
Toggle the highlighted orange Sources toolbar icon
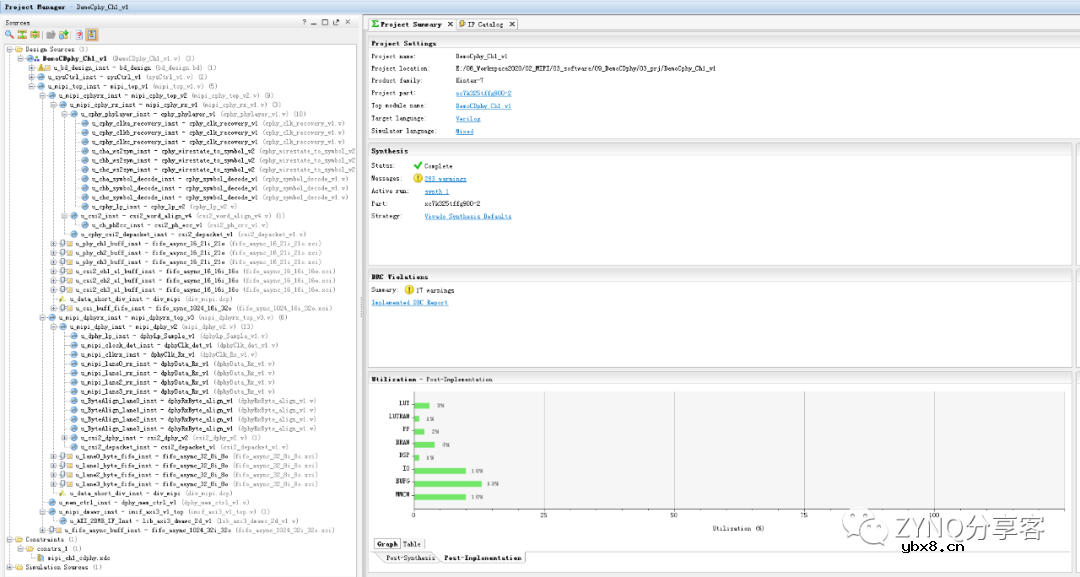pyautogui.click(x=92, y=35)
